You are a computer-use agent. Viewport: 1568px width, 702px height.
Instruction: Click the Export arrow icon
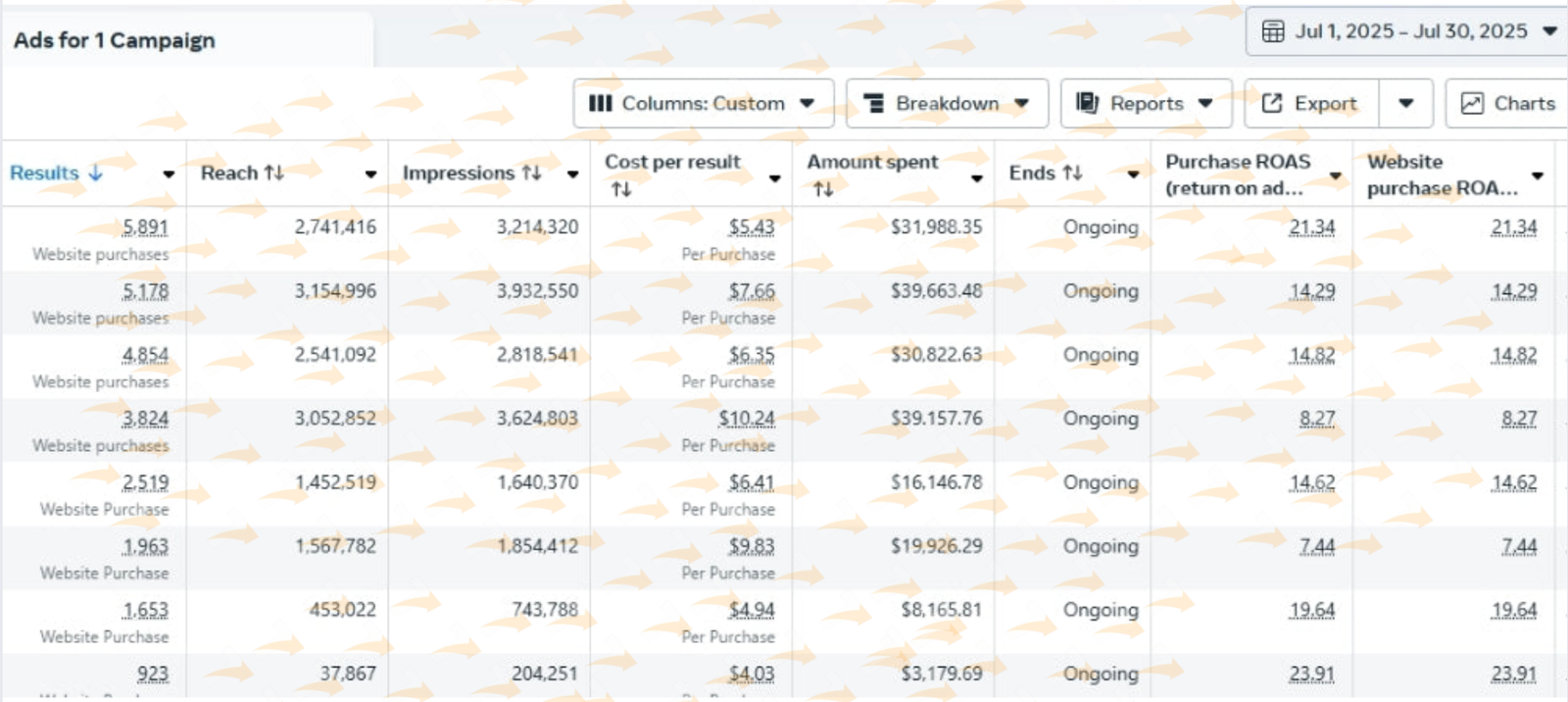click(1271, 103)
